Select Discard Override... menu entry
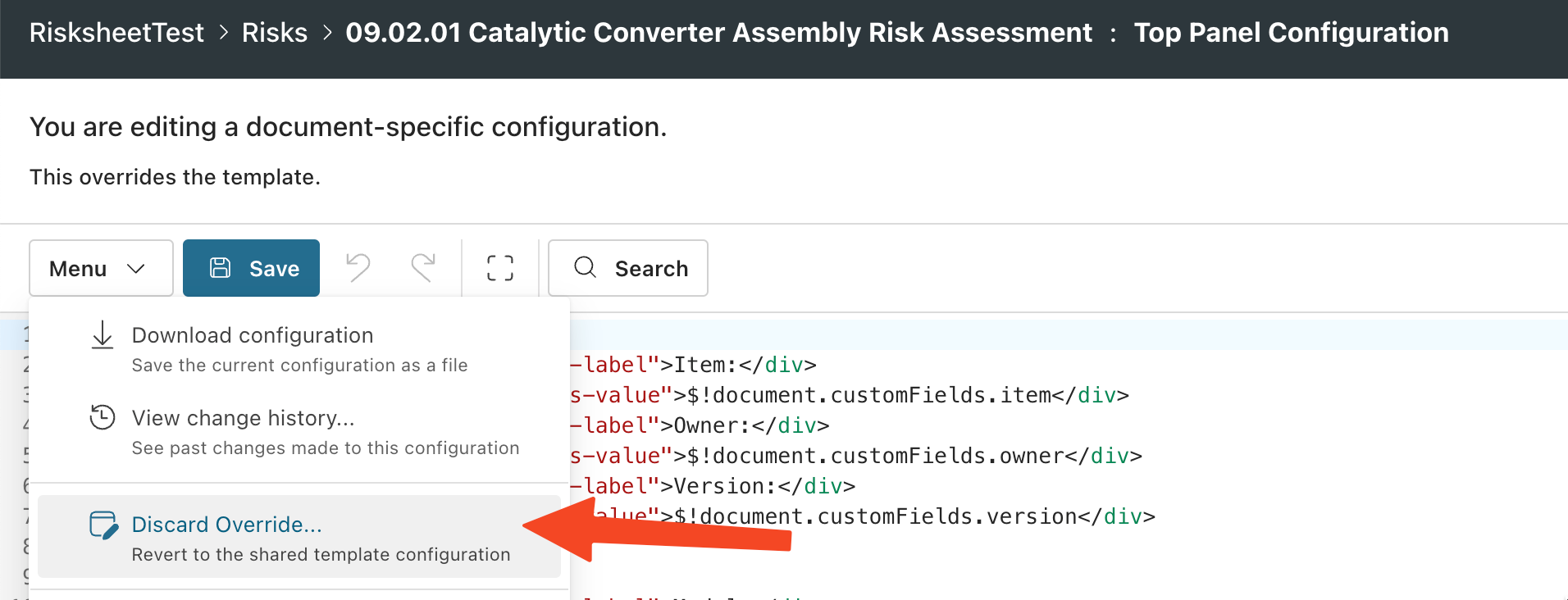Image resolution: width=1568 pixels, height=600 pixels. point(227,525)
